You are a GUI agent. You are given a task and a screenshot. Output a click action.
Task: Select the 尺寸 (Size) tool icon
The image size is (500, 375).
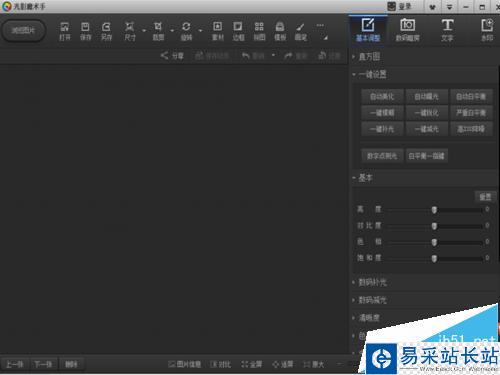130,31
